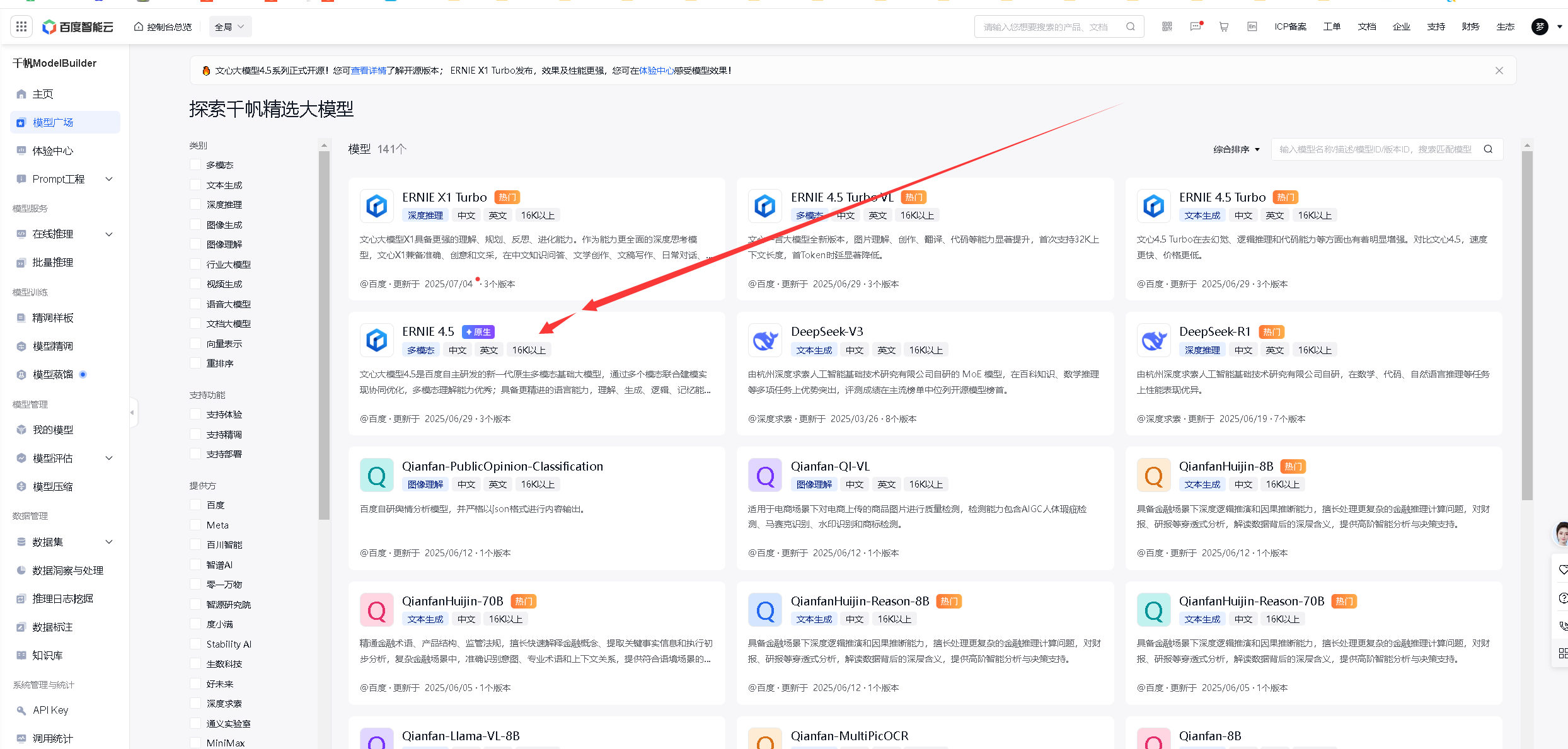Click the DeepSeek-R1 whale logo

1154,341
